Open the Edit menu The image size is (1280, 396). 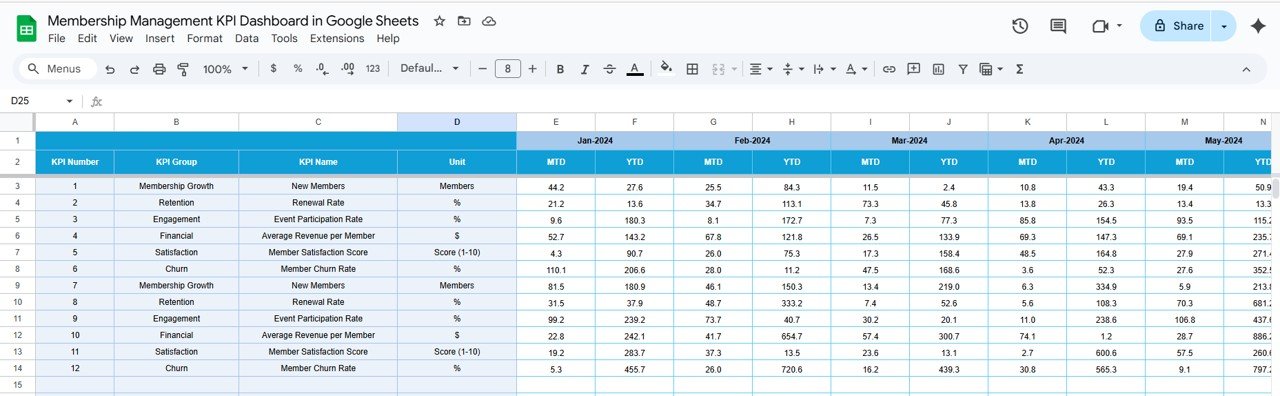pyautogui.click(x=87, y=38)
